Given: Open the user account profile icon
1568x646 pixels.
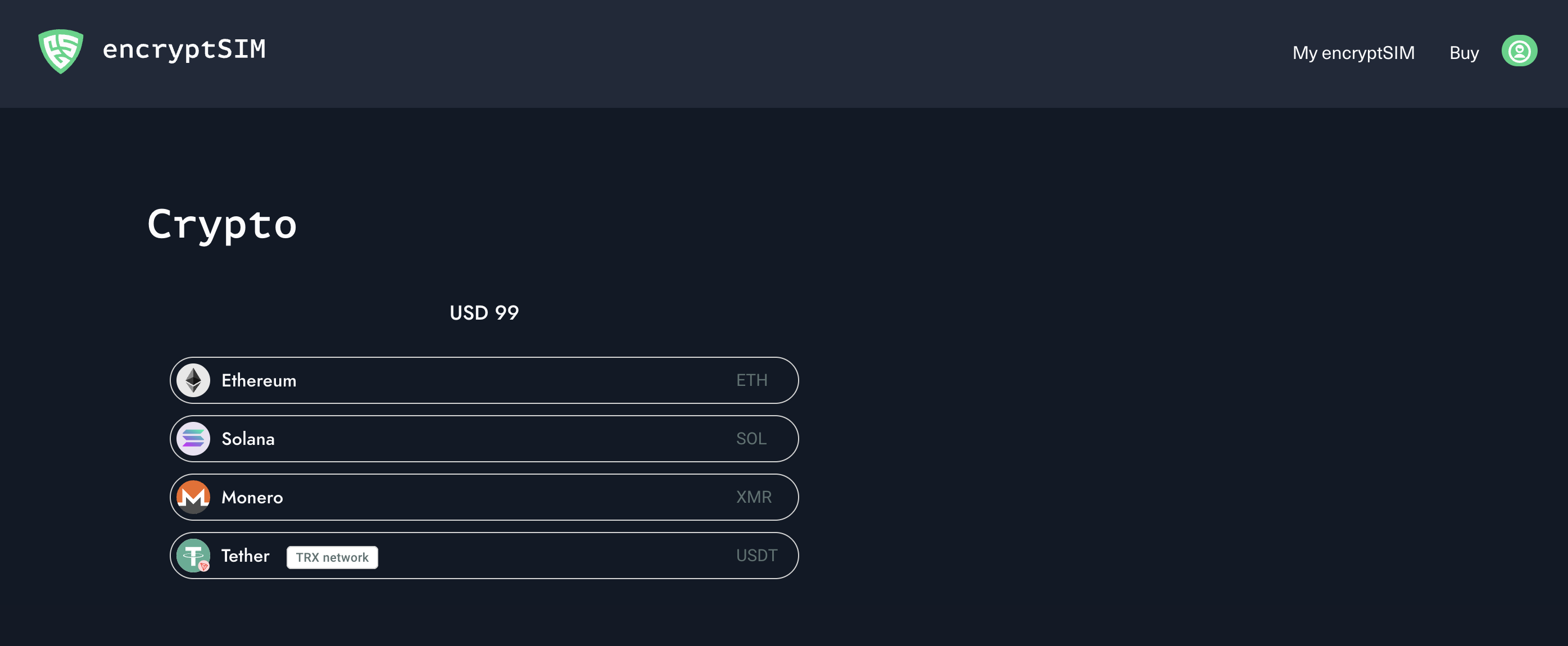Looking at the screenshot, I should pyautogui.click(x=1519, y=51).
